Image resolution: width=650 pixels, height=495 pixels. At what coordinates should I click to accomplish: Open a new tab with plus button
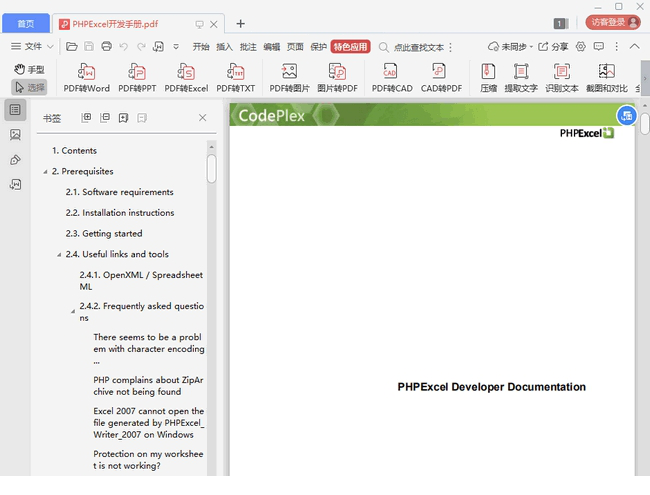tap(240, 24)
